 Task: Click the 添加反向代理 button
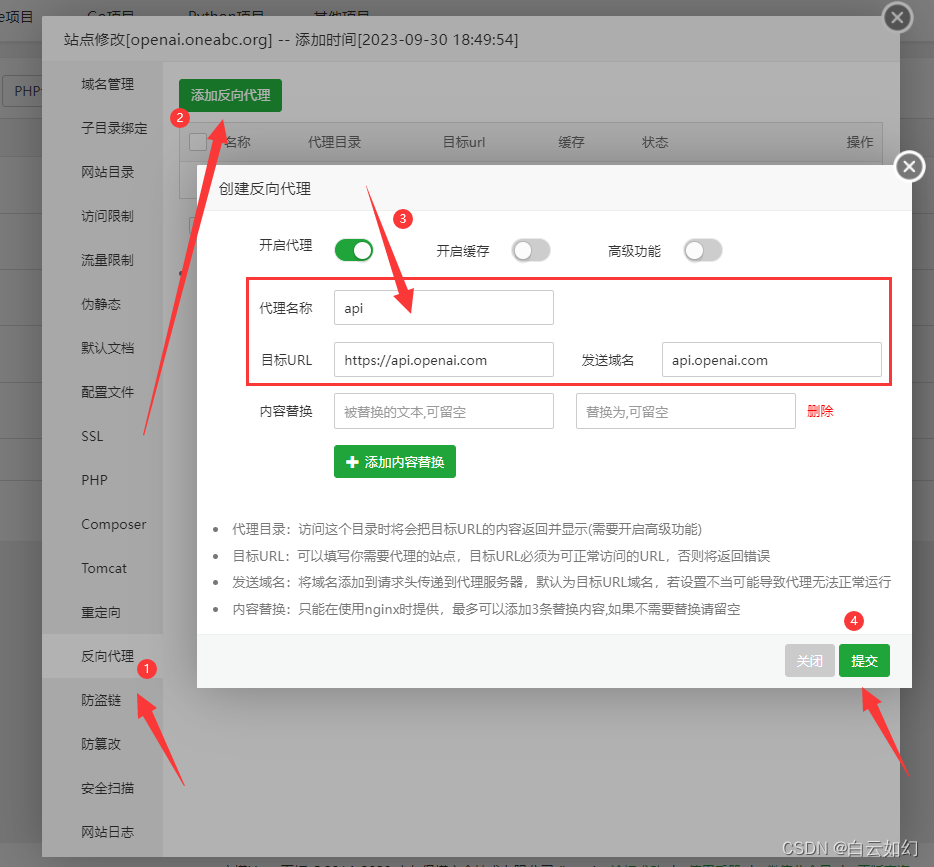230,95
